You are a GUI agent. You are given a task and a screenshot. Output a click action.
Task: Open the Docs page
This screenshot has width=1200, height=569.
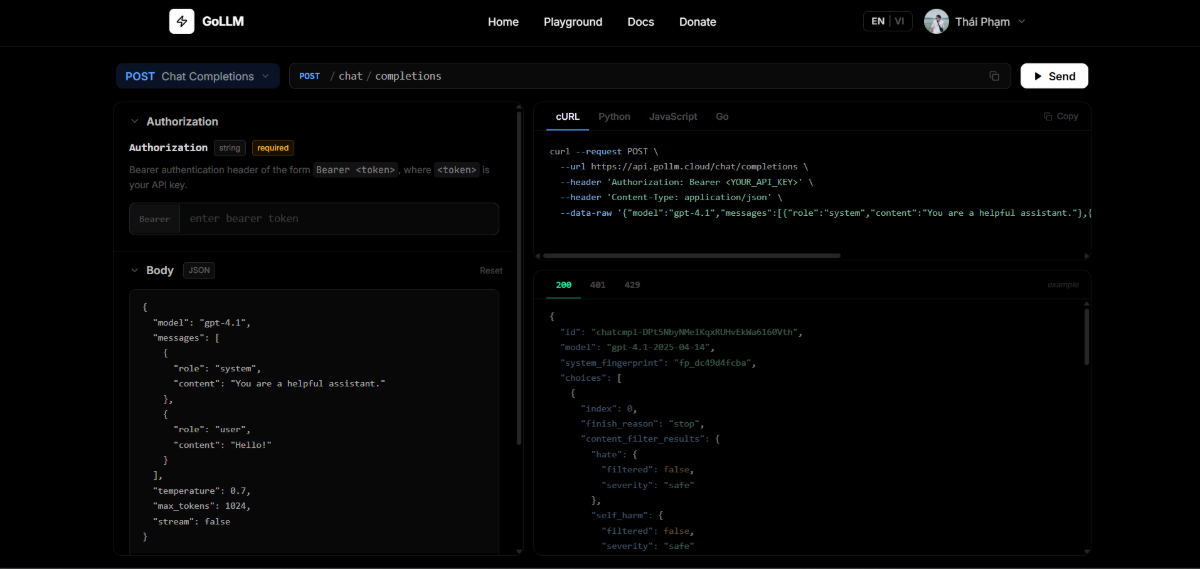[x=641, y=22]
